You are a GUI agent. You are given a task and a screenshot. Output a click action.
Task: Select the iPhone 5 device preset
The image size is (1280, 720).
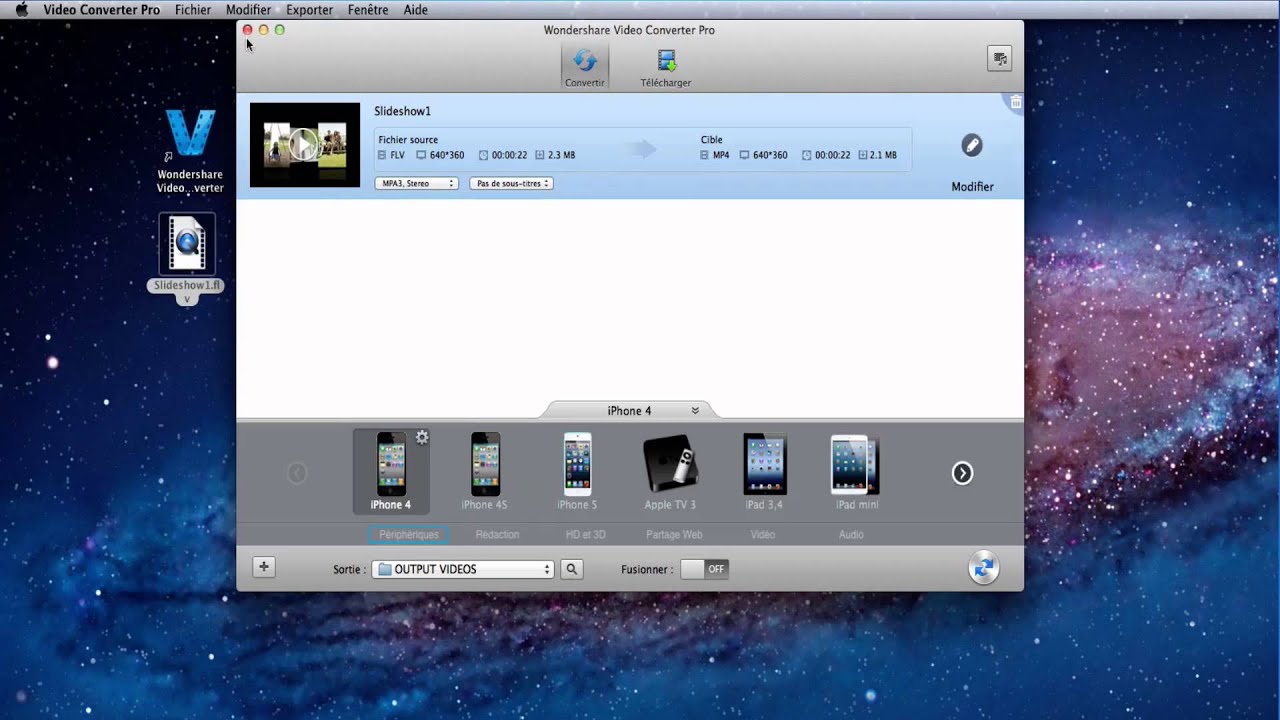click(x=578, y=471)
